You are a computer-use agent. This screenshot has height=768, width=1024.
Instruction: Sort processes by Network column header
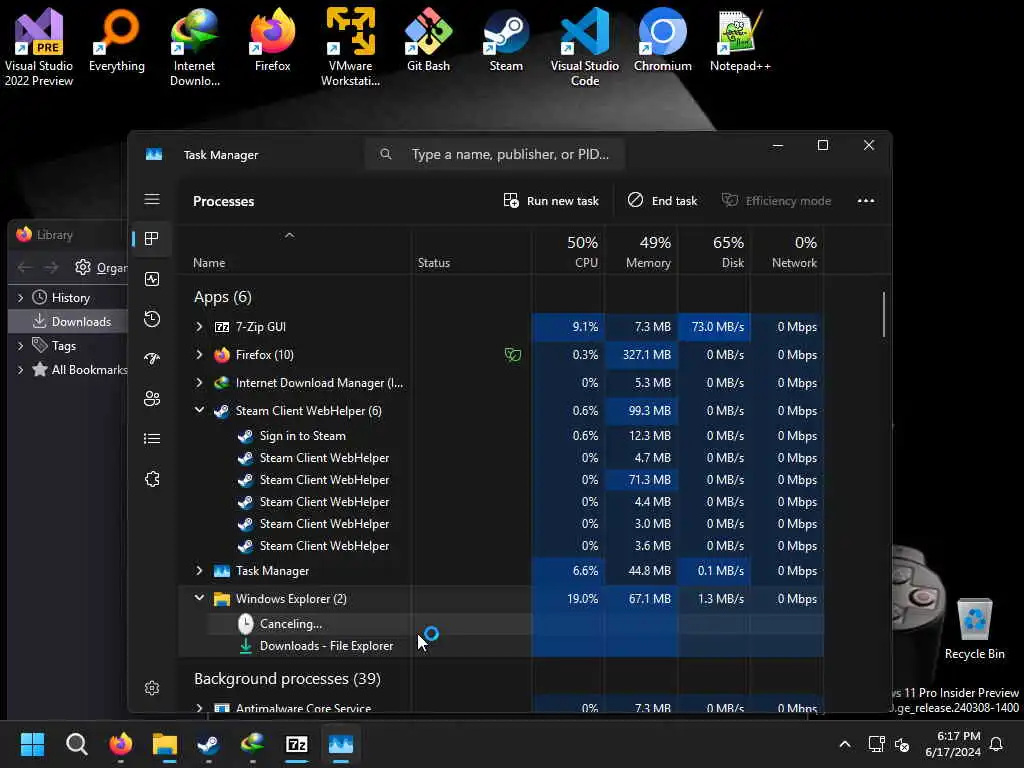coord(787,252)
